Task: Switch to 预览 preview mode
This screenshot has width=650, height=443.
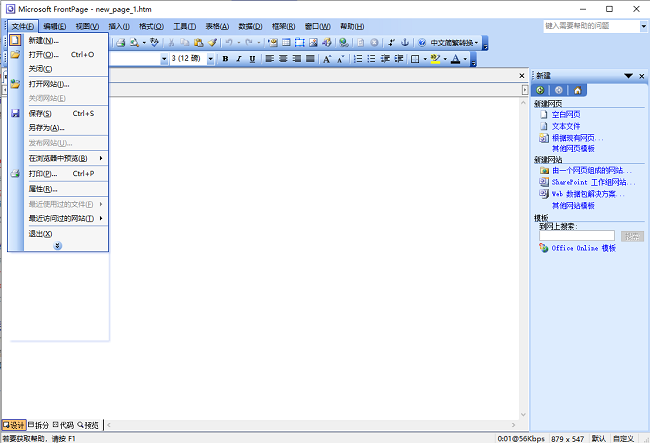Action: (89, 424)
